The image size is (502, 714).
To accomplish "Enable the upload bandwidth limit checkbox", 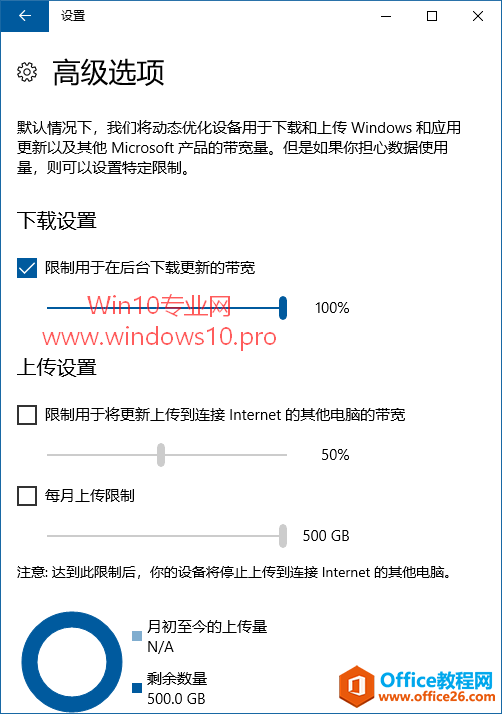I will (27, 415).
